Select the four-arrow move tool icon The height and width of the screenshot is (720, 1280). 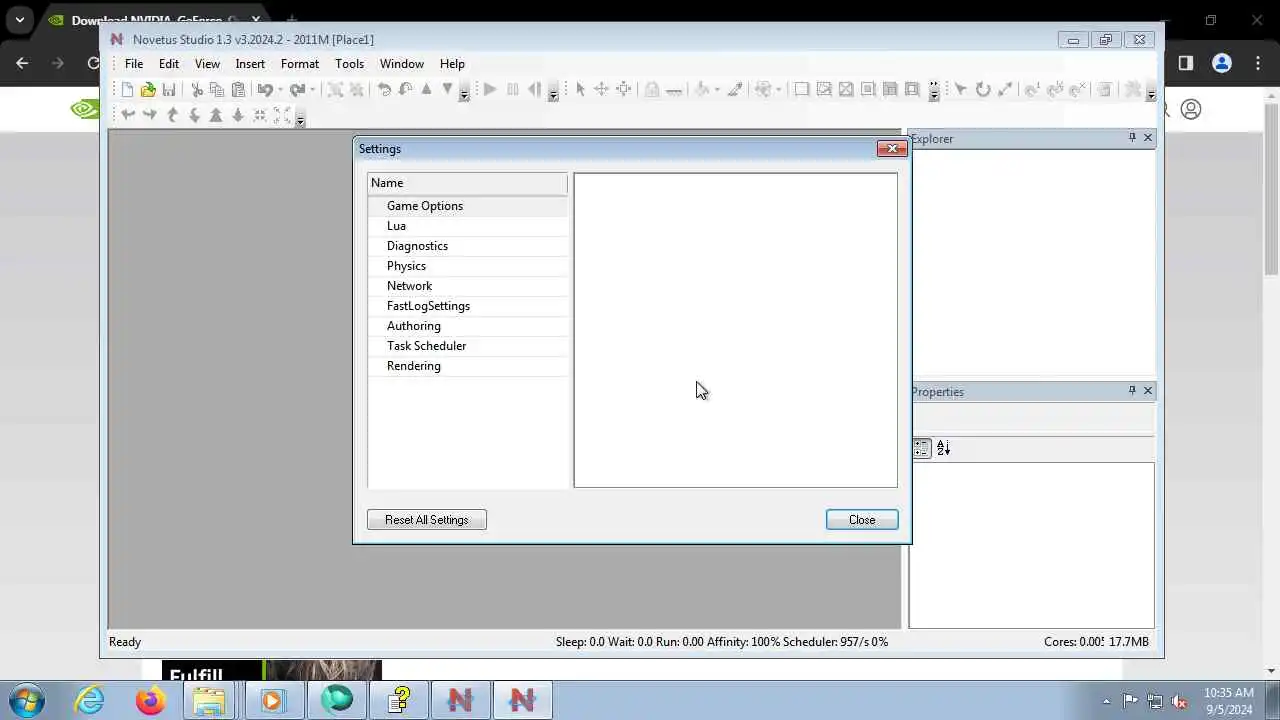(x=601, y=90)
